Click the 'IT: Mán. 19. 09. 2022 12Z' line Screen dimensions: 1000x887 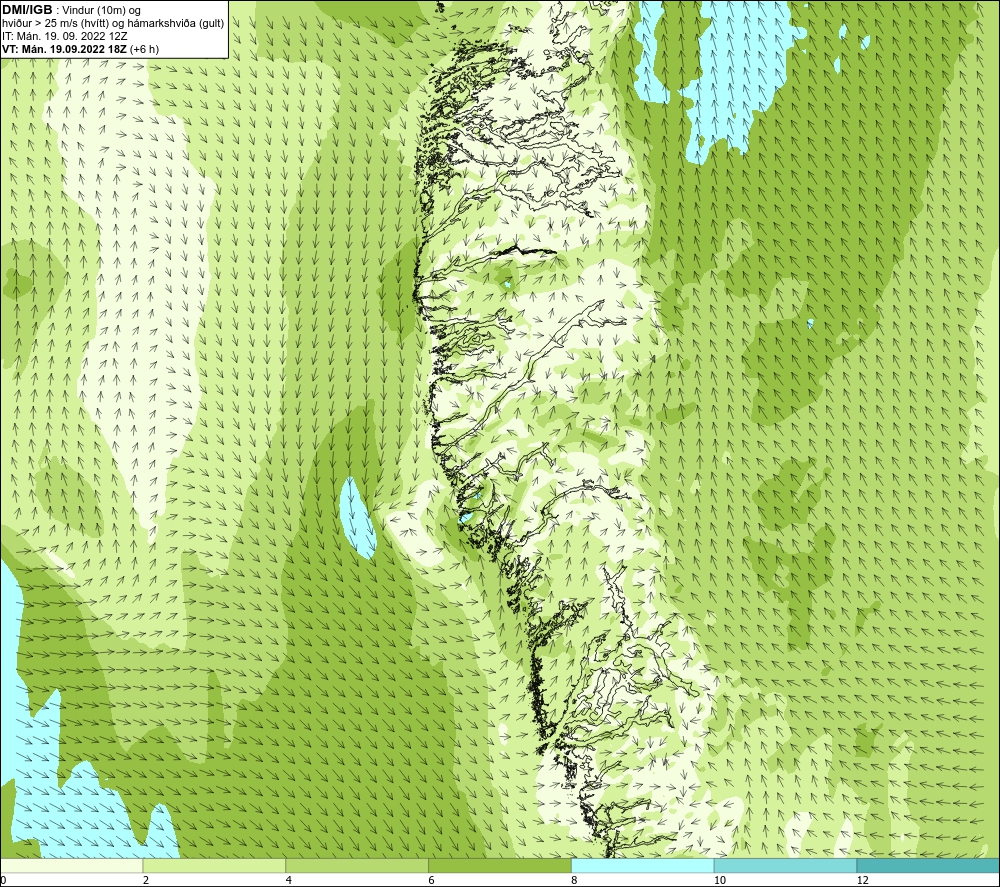(x=64, y=36)
